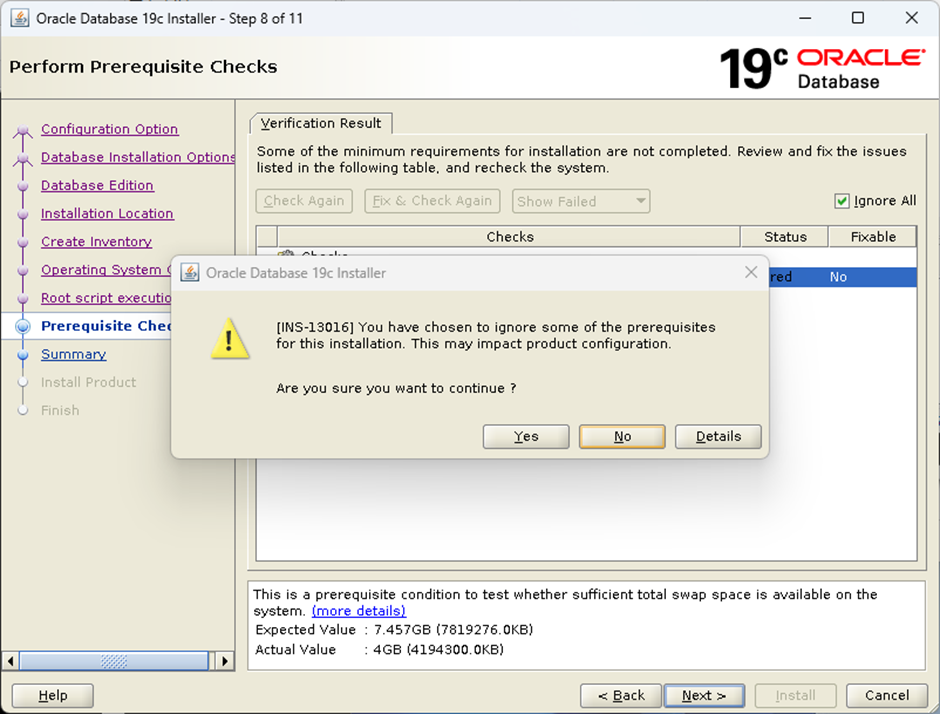Open the Installation Location step
Screen dimensions: 940x714
tap(107, 213)
